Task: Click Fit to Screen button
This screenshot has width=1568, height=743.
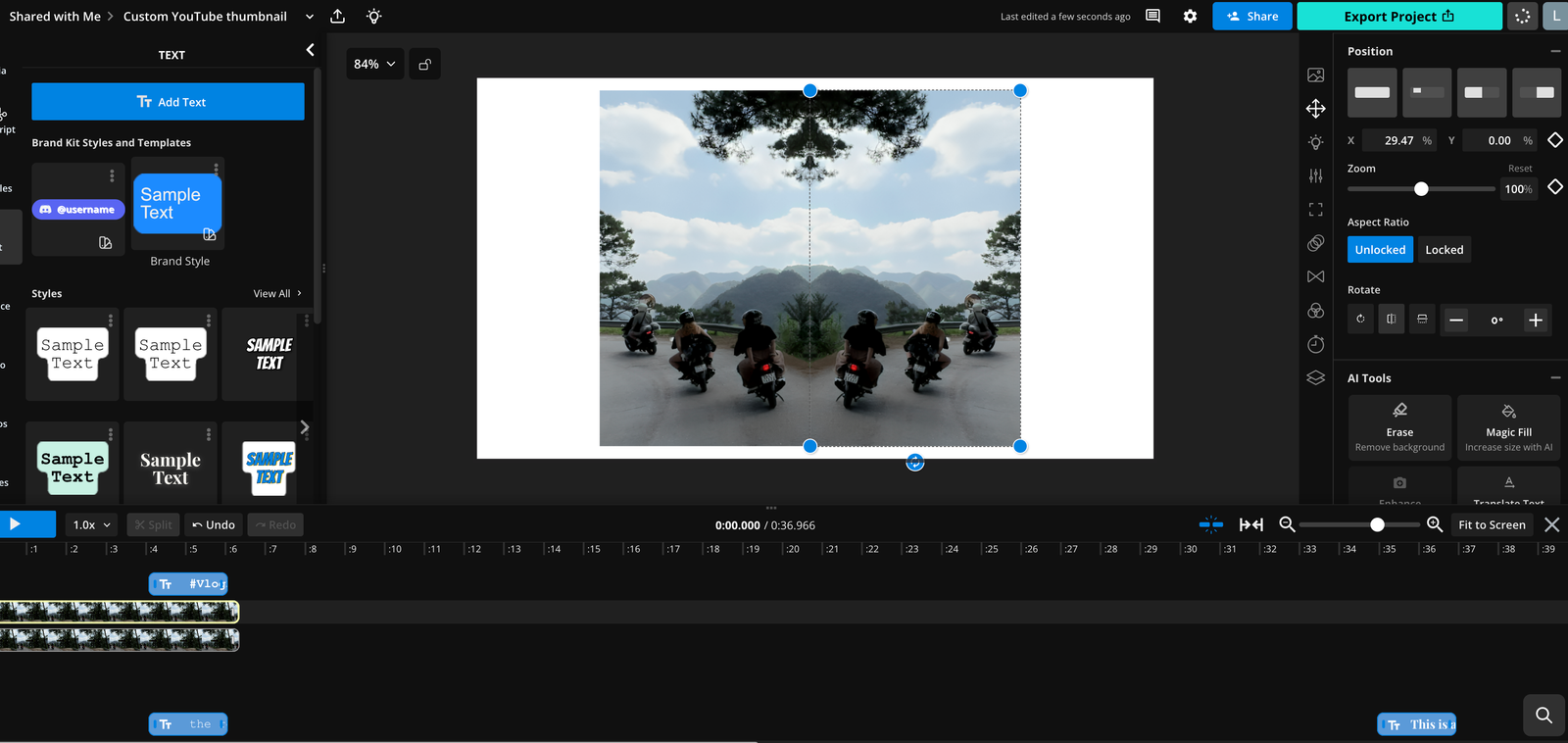Action: 1492,525
